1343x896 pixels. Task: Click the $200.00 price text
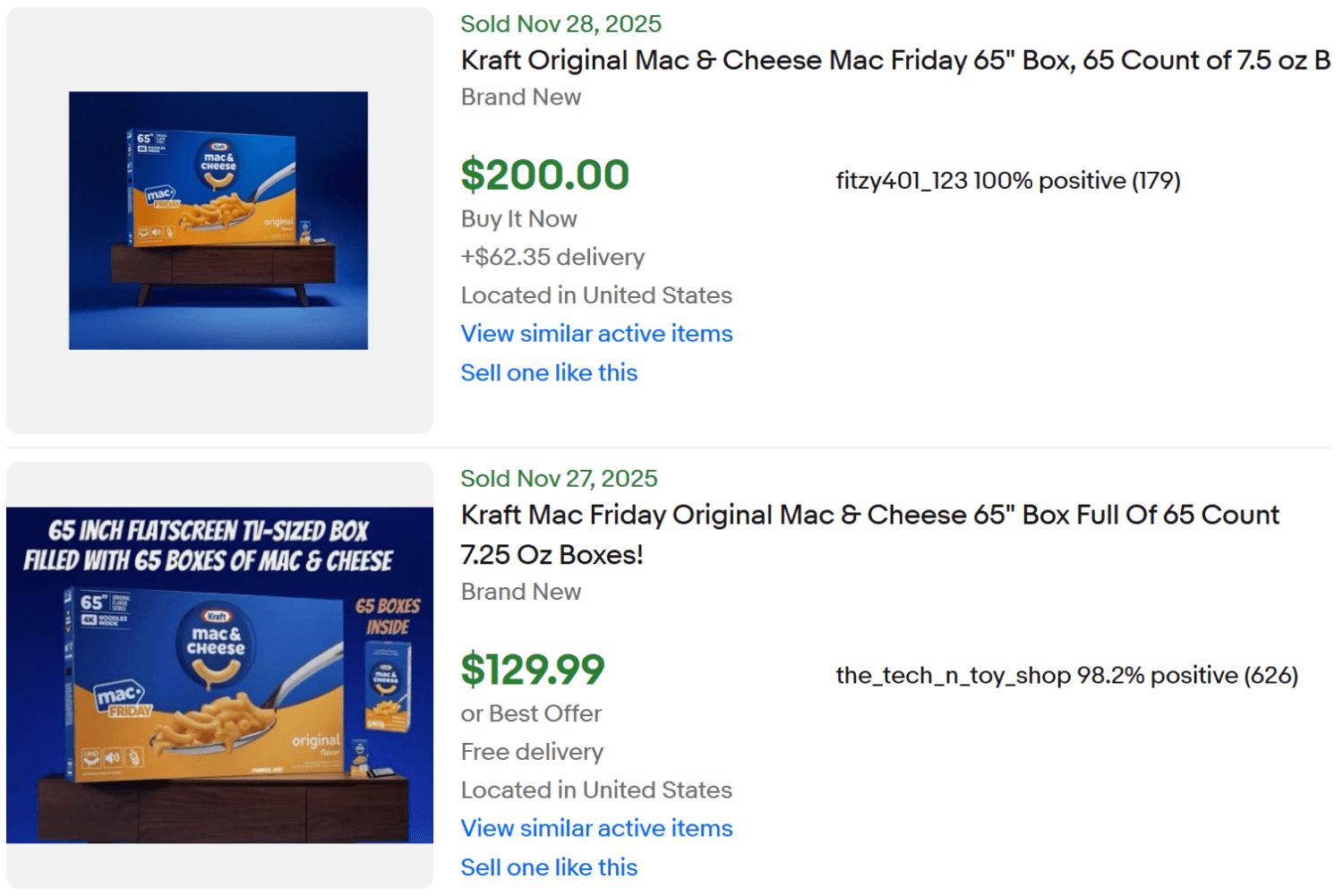[545, 174]
